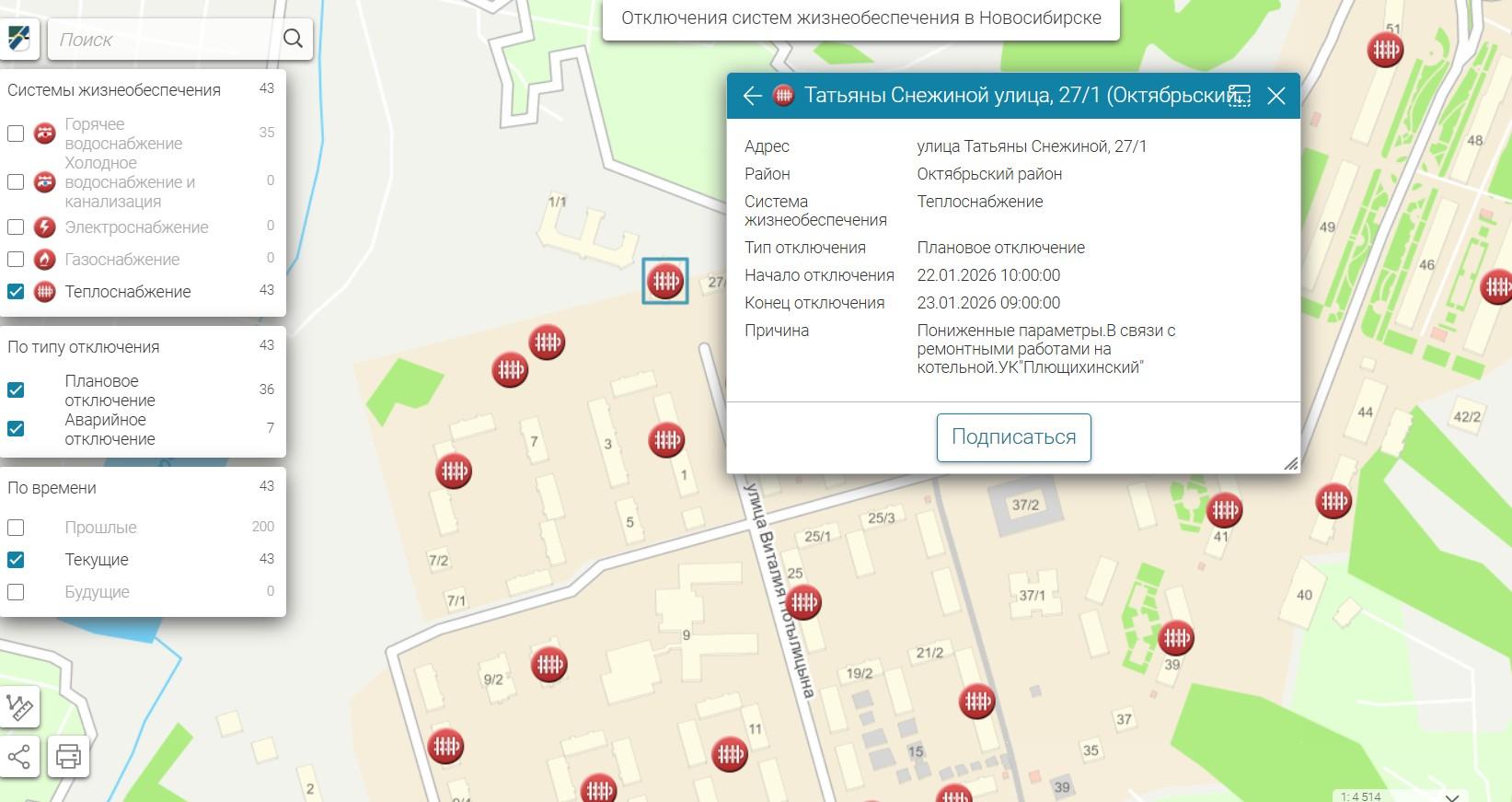Click the end time 23.01.2026 09:00:00
The height and width of the screenshot is (802, 1512).
[x=988, y=303]
